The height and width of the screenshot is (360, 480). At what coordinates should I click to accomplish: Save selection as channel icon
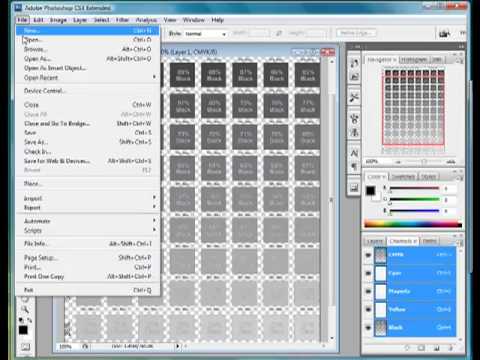coord(421,348)
